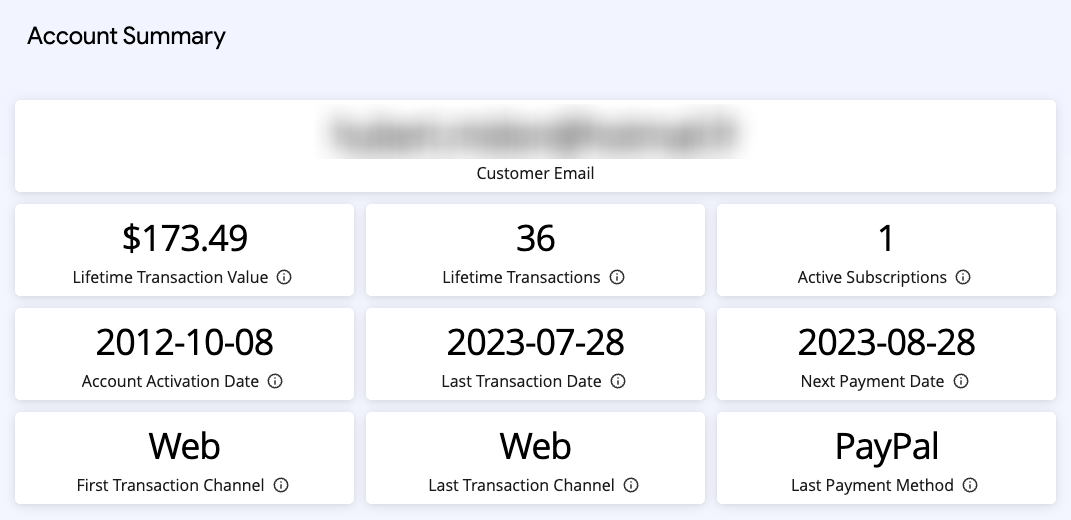Viewport: 1071px width, 520px height.
Task: Select the $173.49 lifetime value figure
Action: click(184, 238)
